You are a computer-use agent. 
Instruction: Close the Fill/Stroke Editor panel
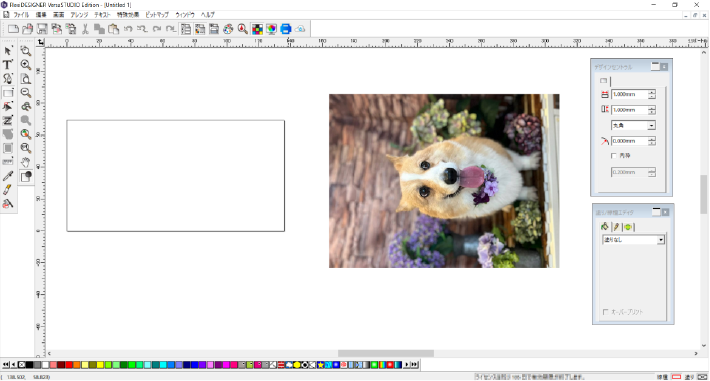(665, 212)
